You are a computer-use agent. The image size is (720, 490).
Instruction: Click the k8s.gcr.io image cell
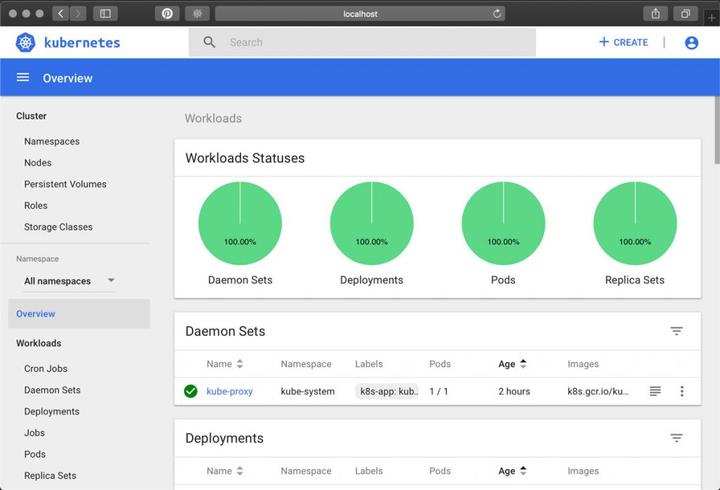598,391
